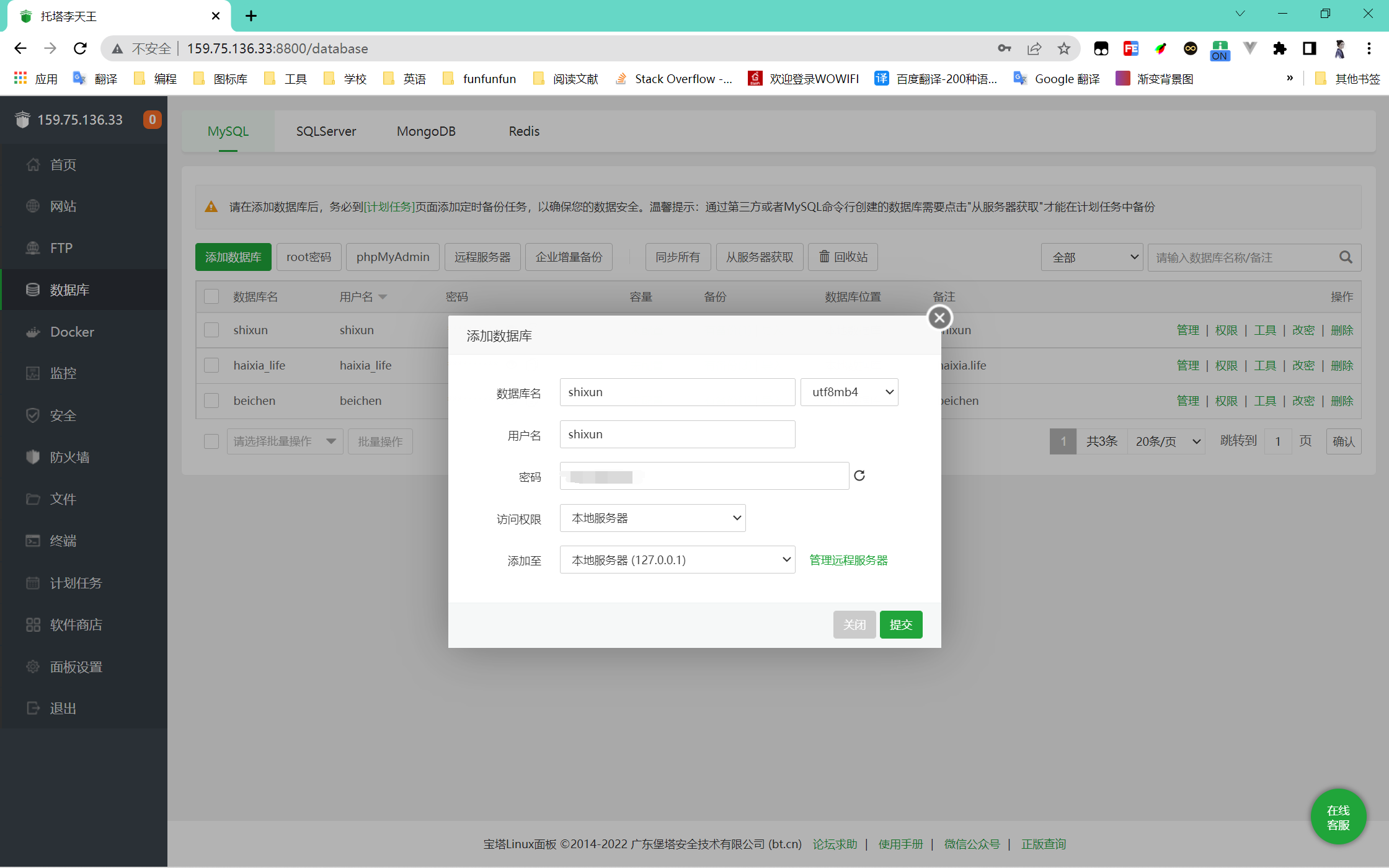Open the add-to server dropdown (127.0.0.1)
Screen dimensions: 1389x868
(x=677, y=560)
